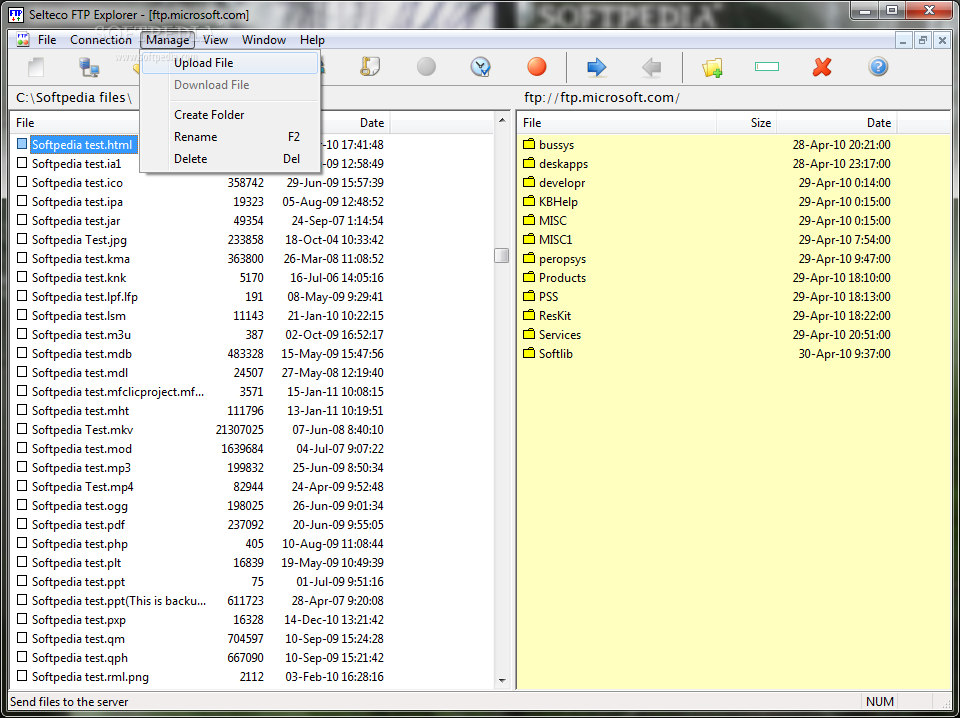Click the blue right arrow upload icon

596,67
